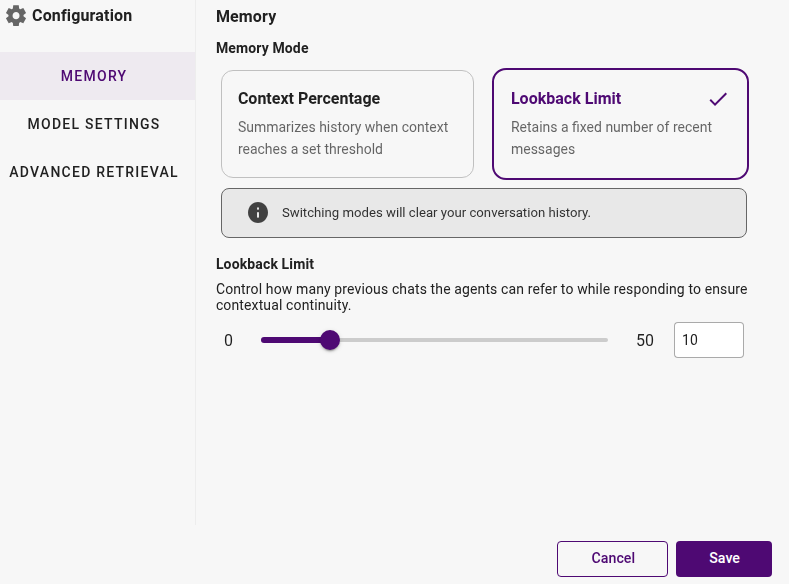Click the checkmark icon on Lookback Limit card
The image size is (789, 584).
tap(718, 99)
